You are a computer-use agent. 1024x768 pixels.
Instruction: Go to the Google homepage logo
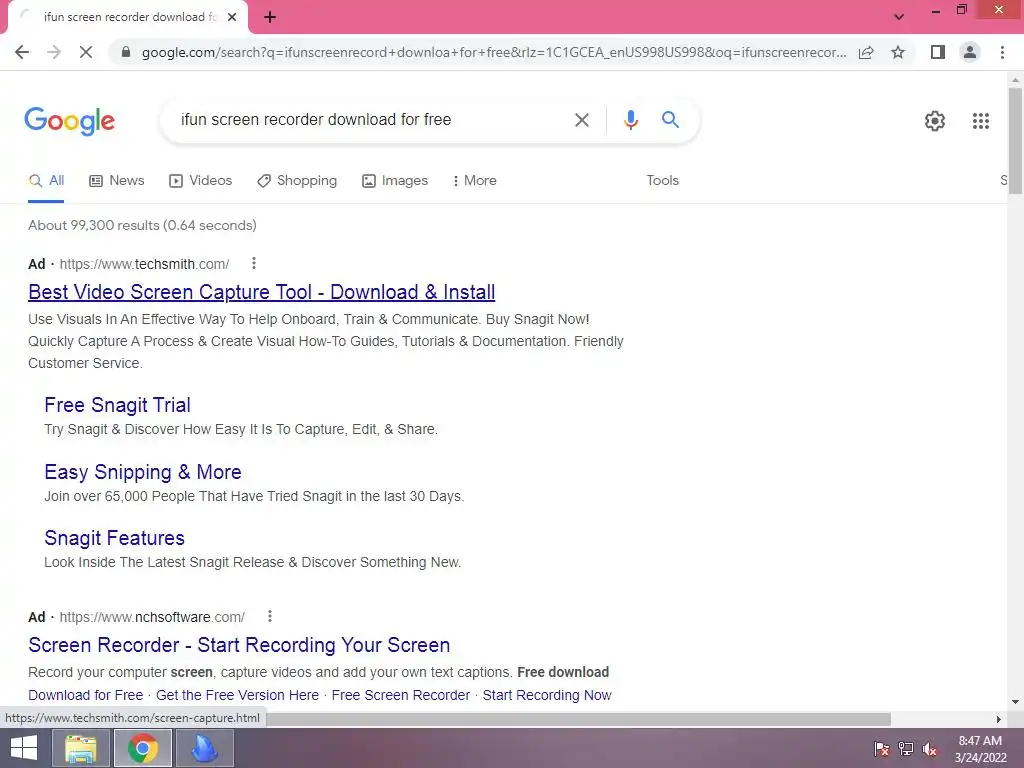pos(70,121)
